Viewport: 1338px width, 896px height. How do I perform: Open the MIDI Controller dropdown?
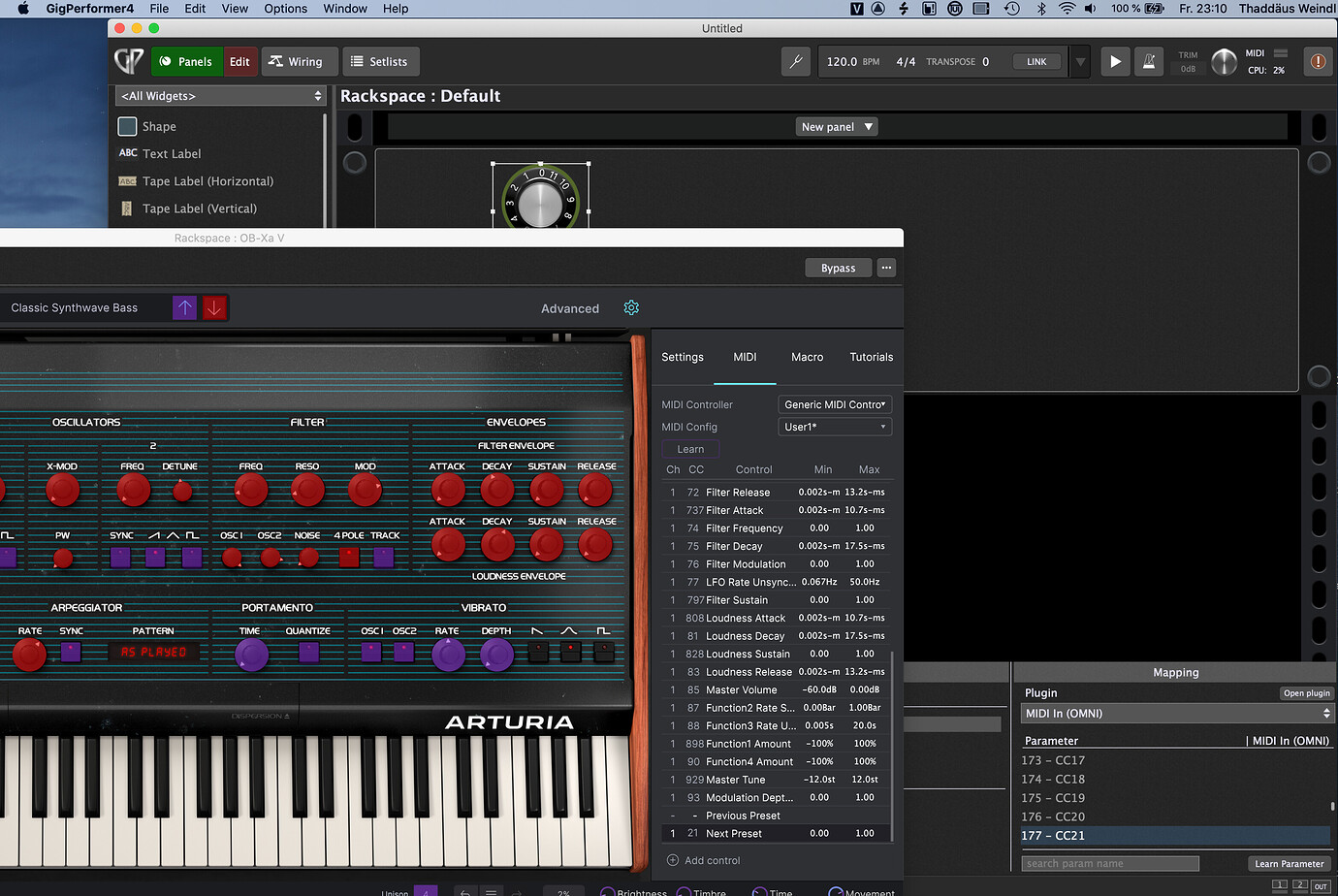coord(835,404)
